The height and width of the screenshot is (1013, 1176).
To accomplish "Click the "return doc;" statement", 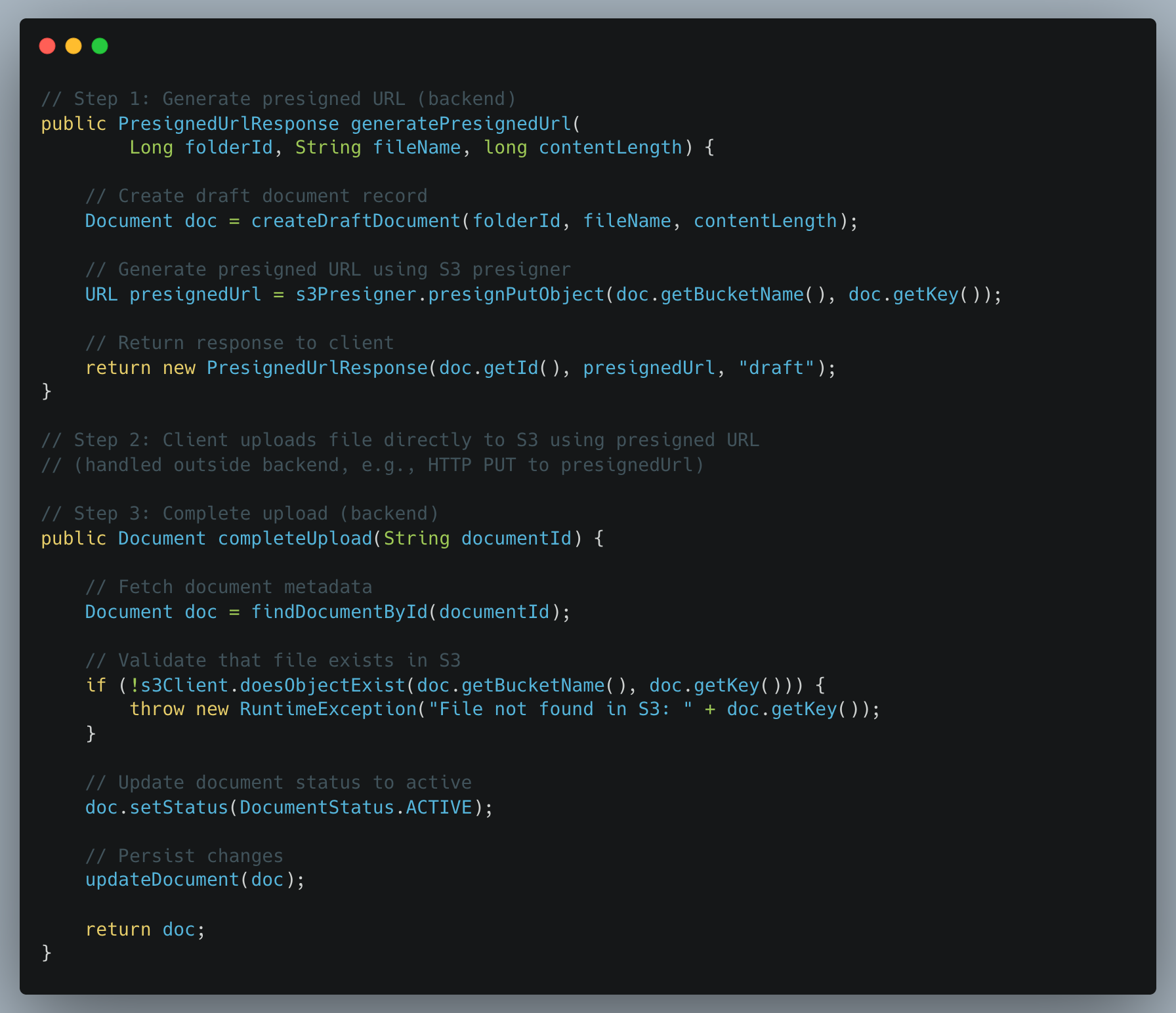I will click(x=145, y=930).
